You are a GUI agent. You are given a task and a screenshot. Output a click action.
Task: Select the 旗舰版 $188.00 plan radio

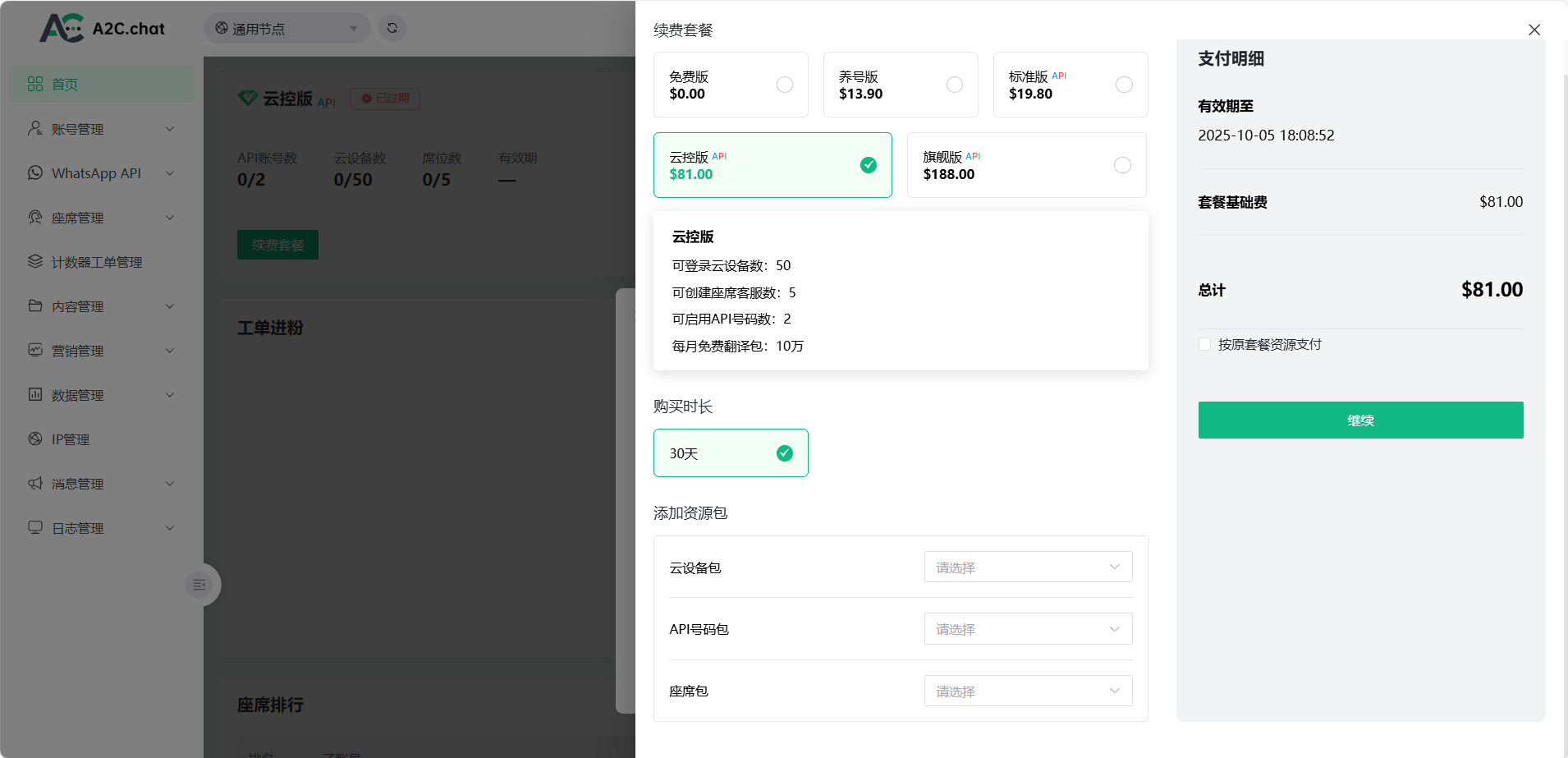1122,165
